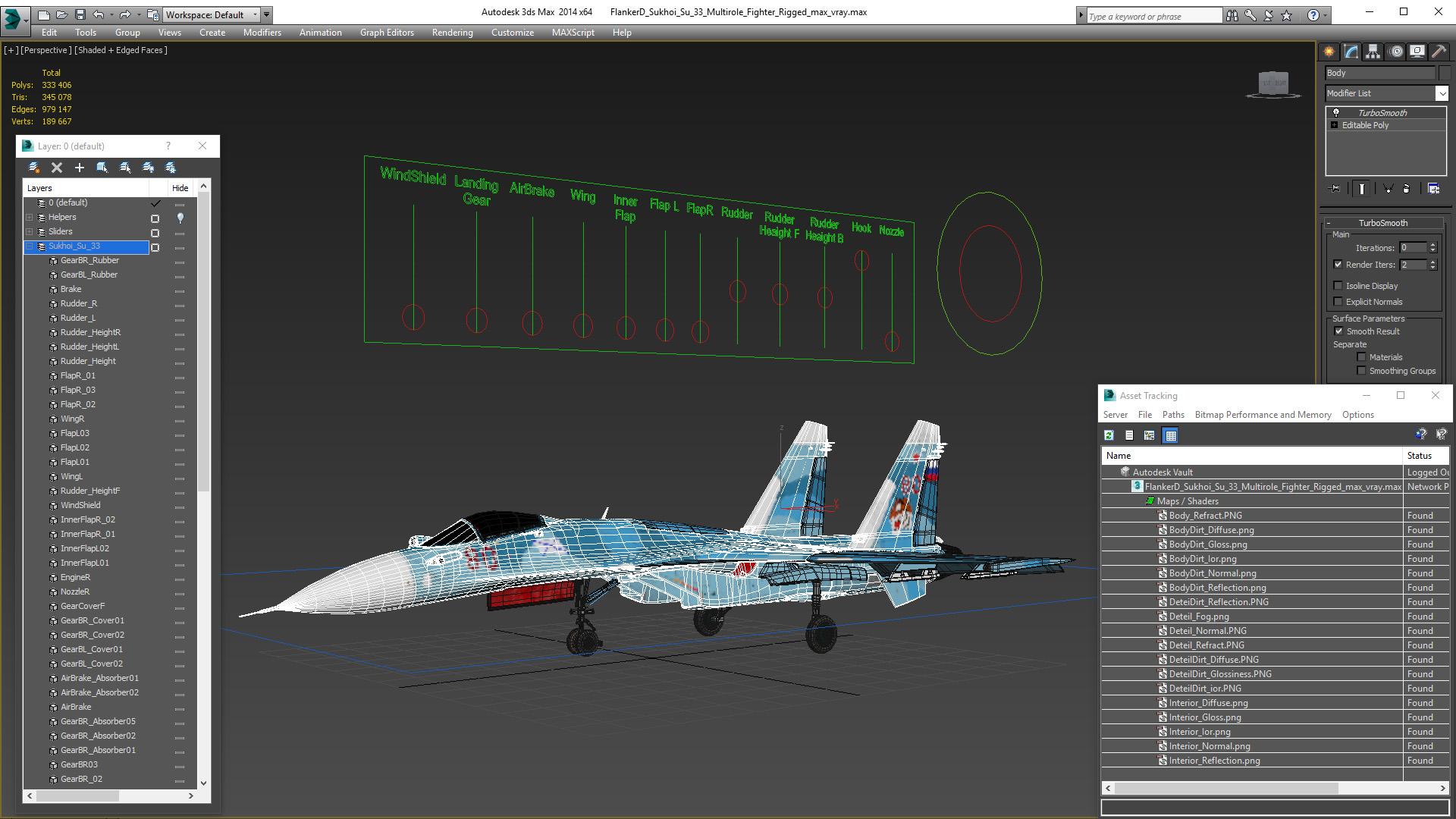
Task: Select the Paths tab in Asset Tracking
Action: (1172, 414)
